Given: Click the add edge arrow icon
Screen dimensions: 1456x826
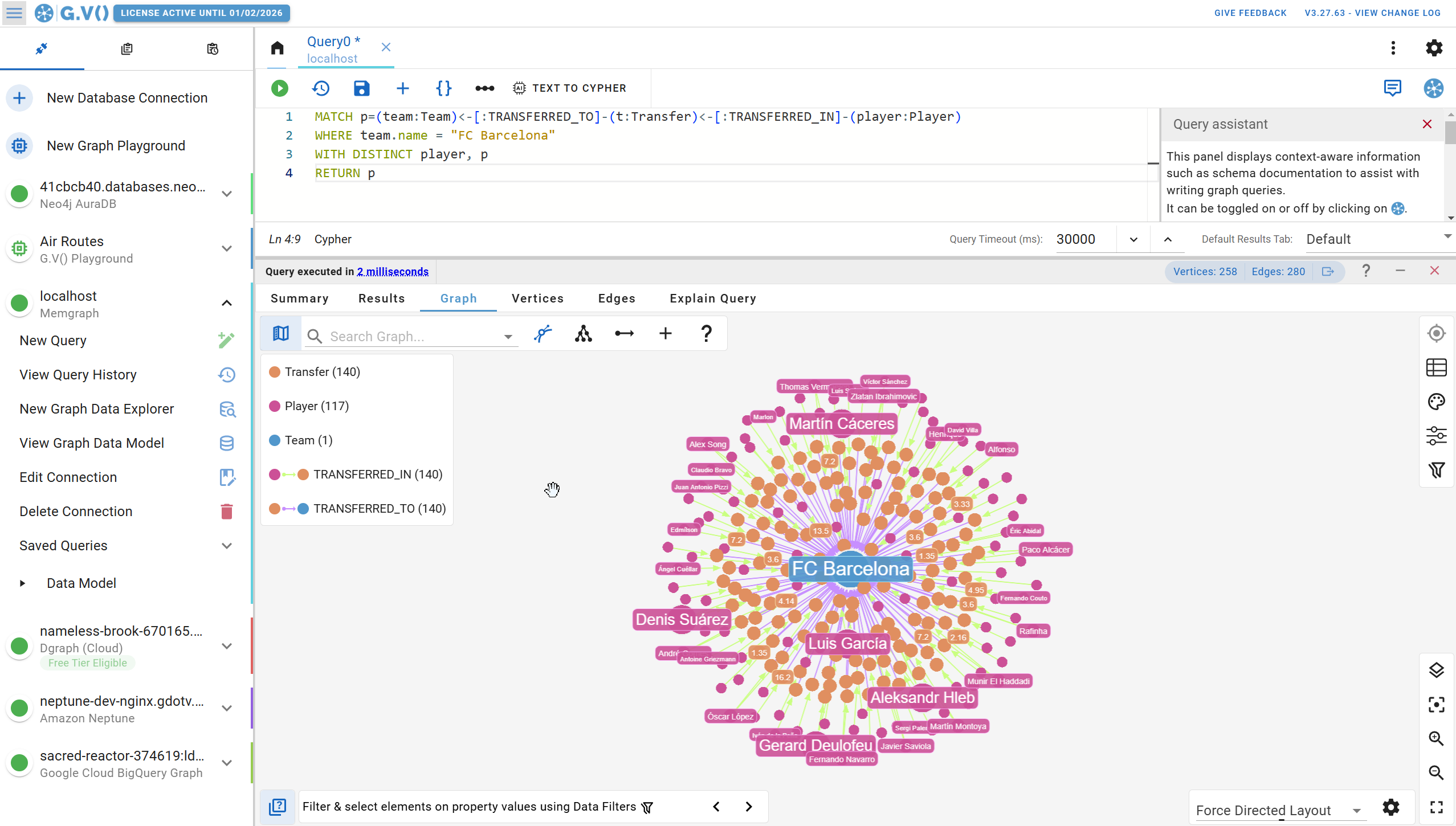Looking at the screenshot, I should tap(625, 334).
